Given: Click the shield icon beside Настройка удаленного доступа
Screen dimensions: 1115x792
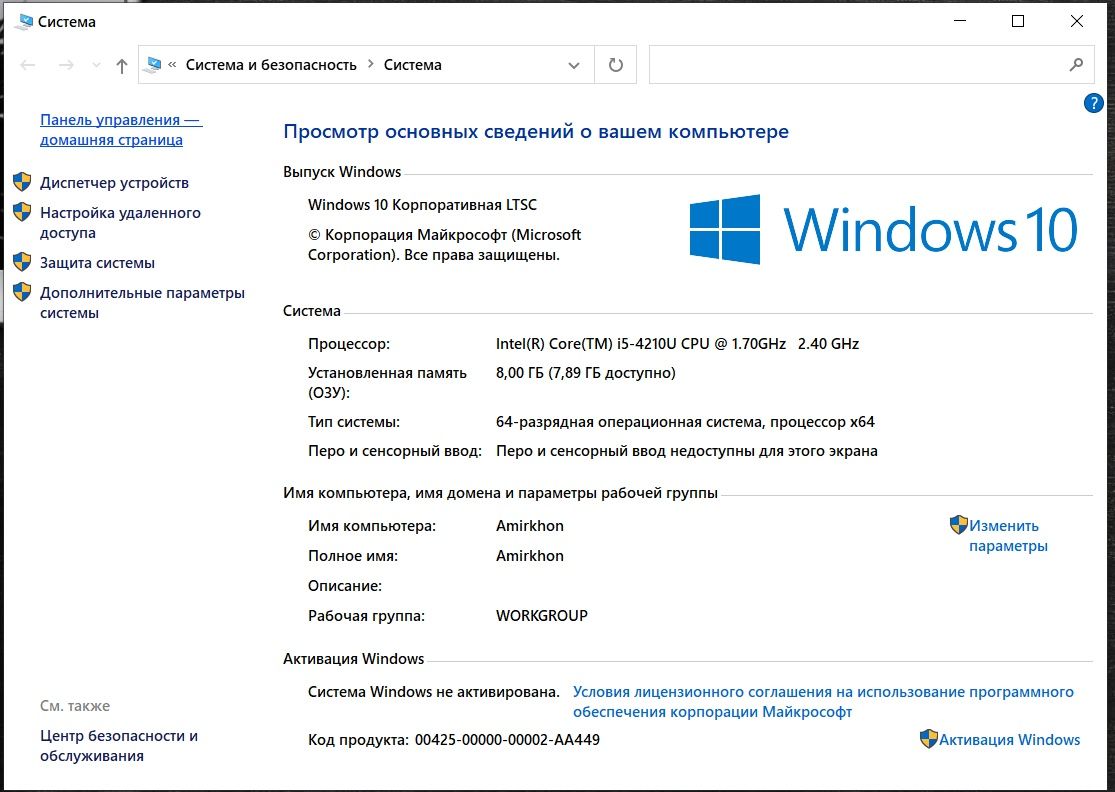Looking at the screenshot, I should point(22,212).
